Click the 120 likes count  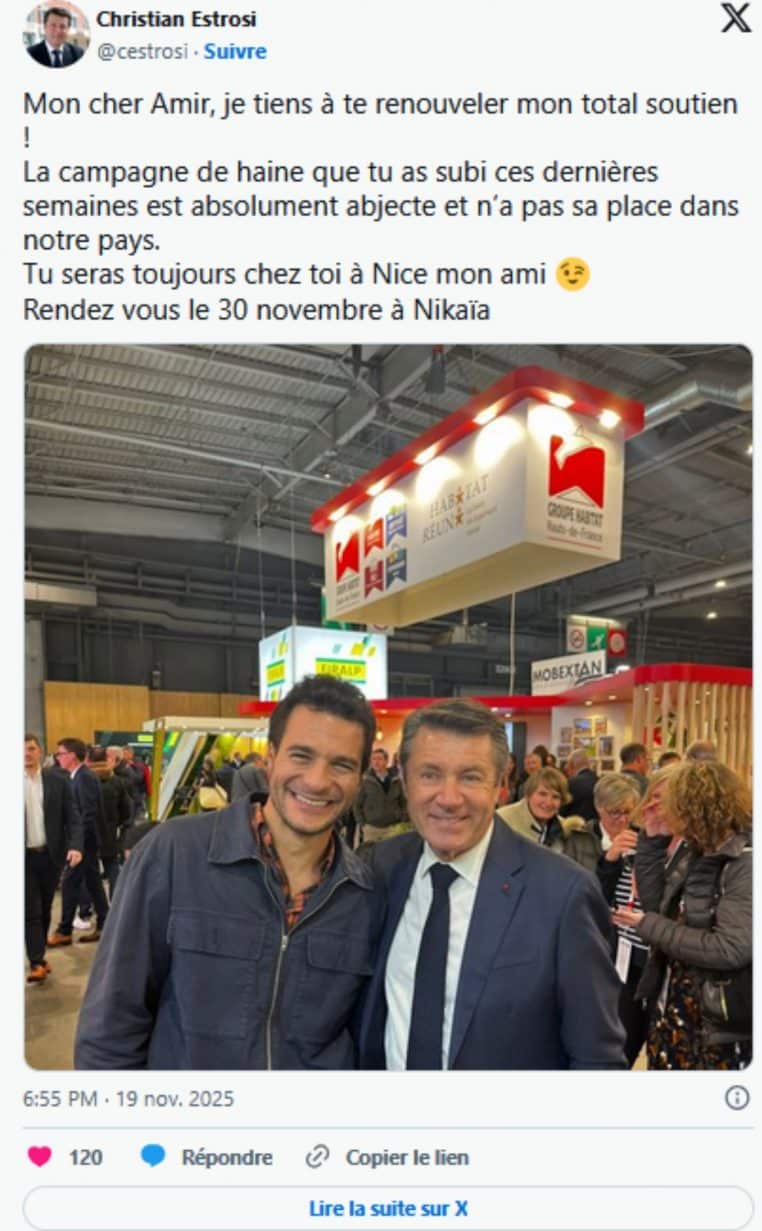tap(86, 1157)
